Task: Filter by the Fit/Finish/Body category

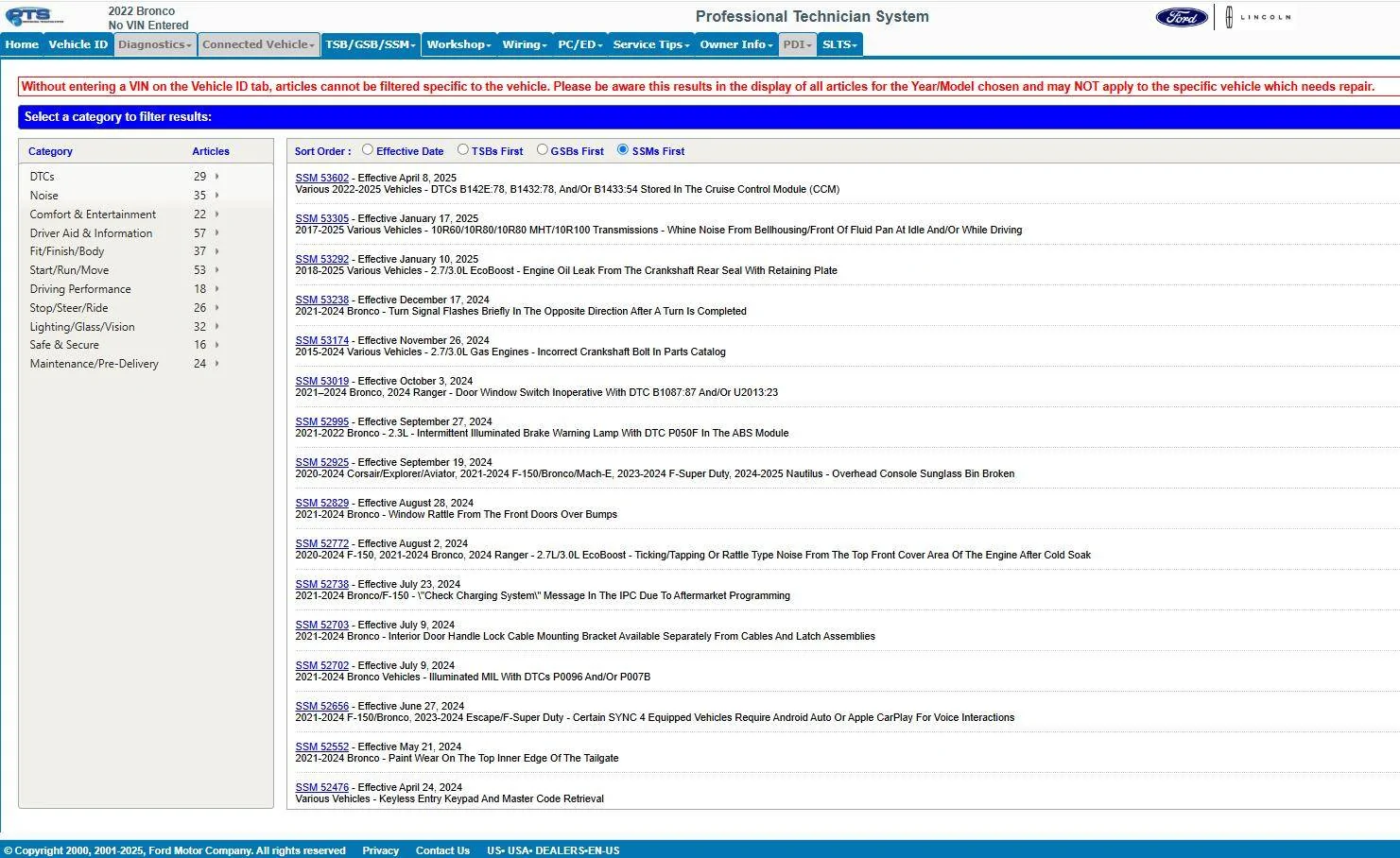Action: pyautogui.click(x=67, y=251)
